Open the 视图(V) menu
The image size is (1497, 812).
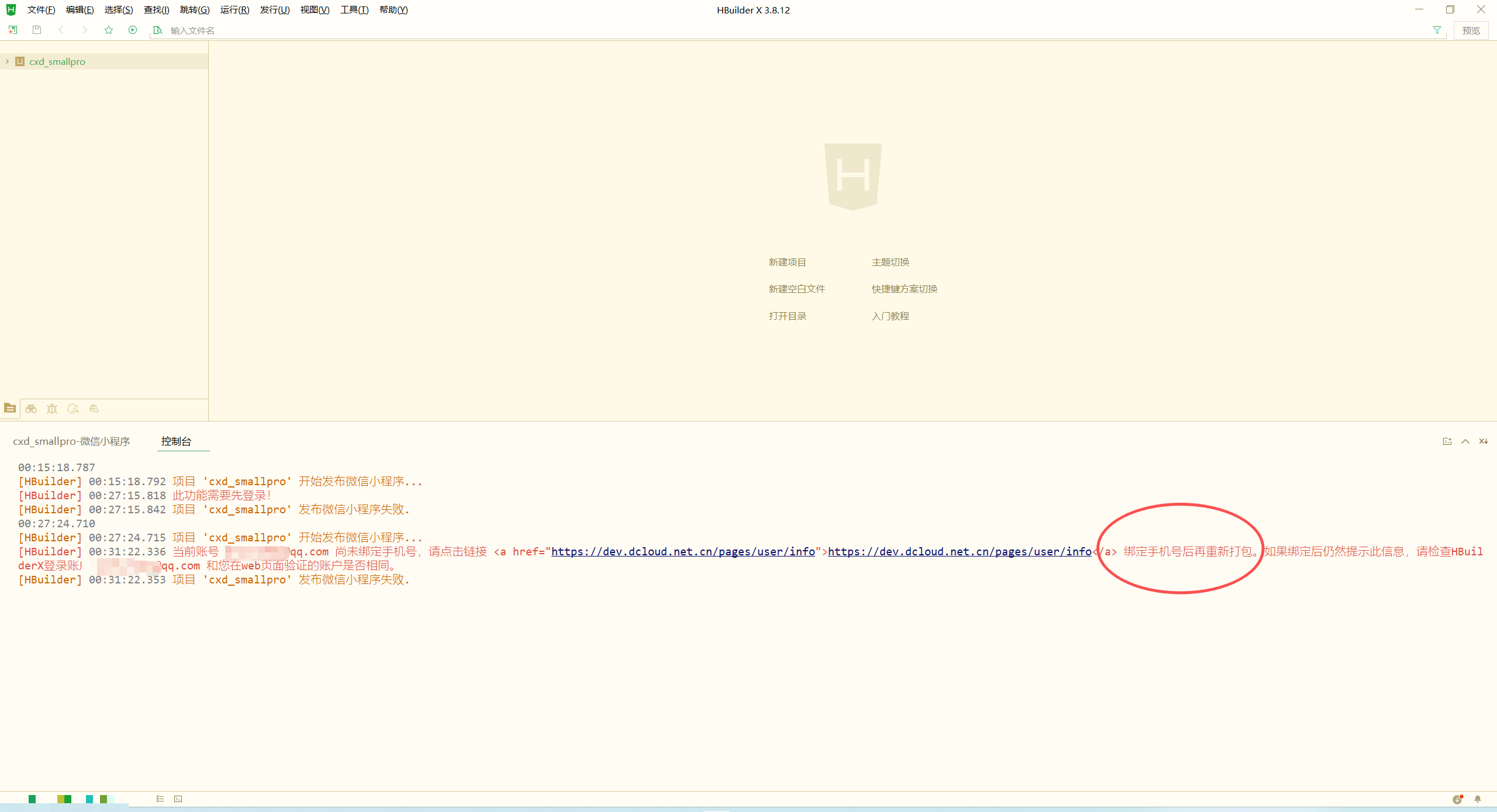(315, 10)
